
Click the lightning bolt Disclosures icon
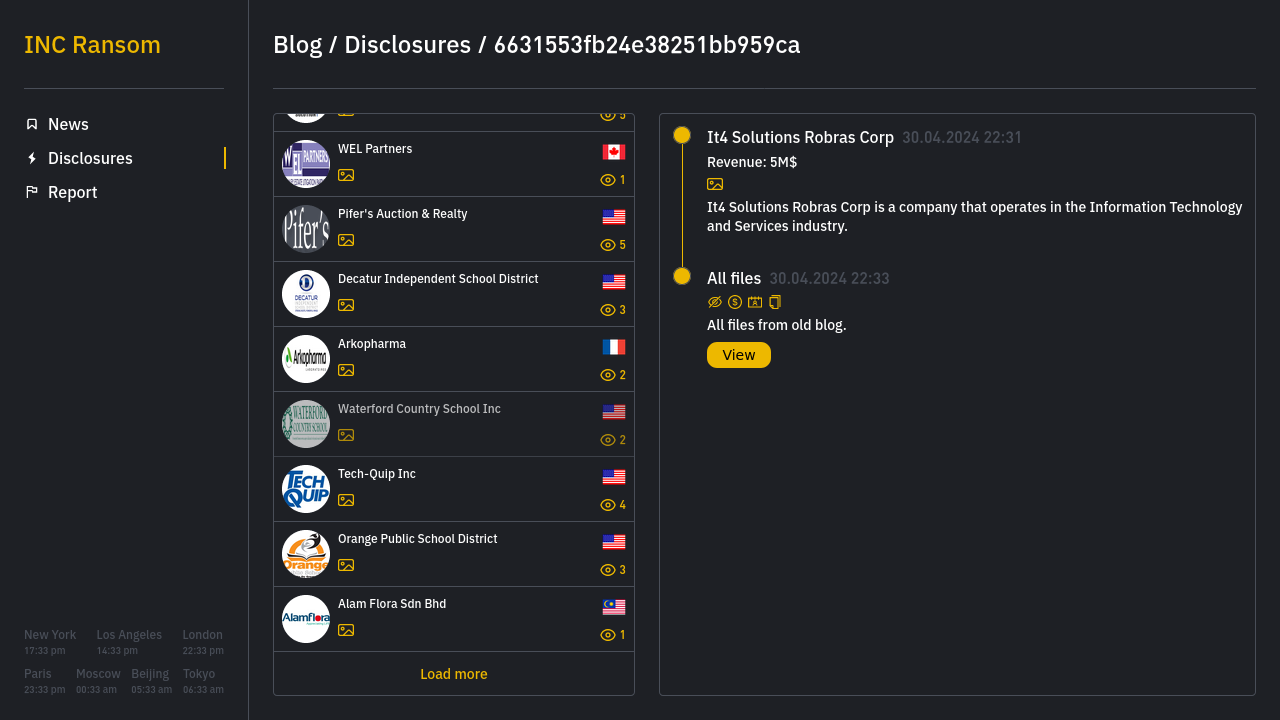coord(32,158)
